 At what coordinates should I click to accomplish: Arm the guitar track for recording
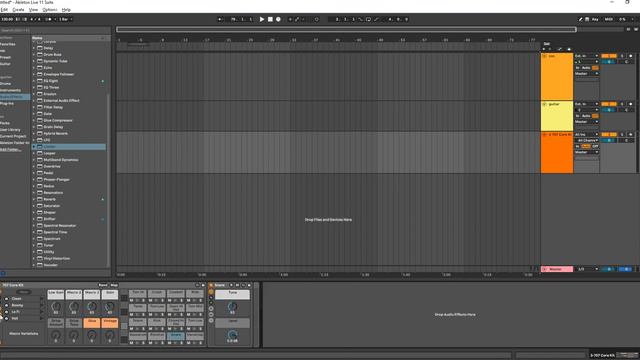pos(631,104)
